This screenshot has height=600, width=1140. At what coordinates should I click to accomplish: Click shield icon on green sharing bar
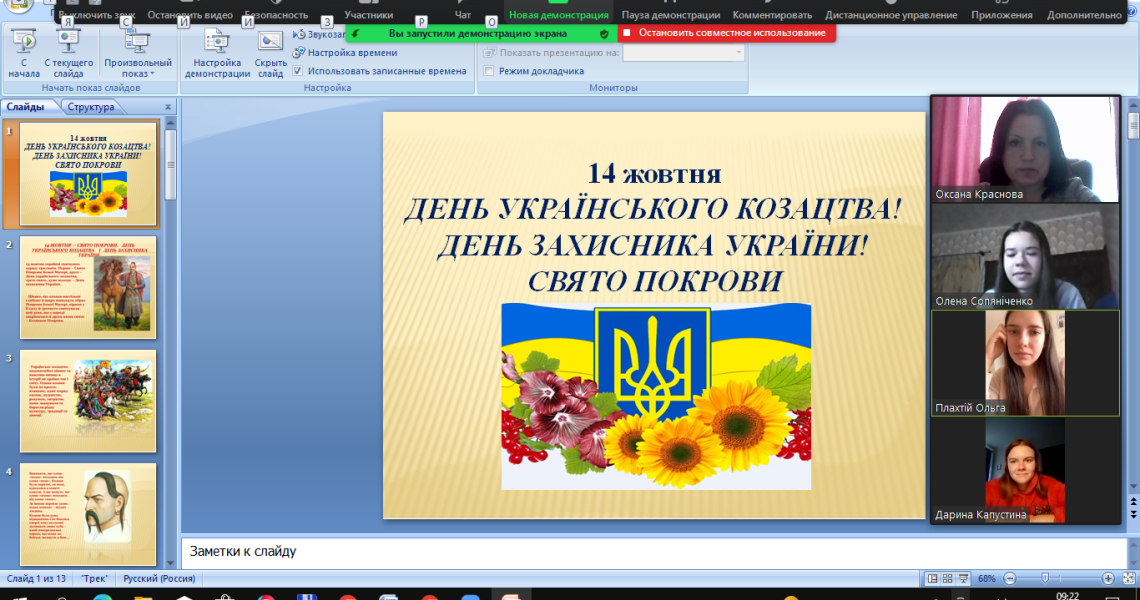(604, 33)
